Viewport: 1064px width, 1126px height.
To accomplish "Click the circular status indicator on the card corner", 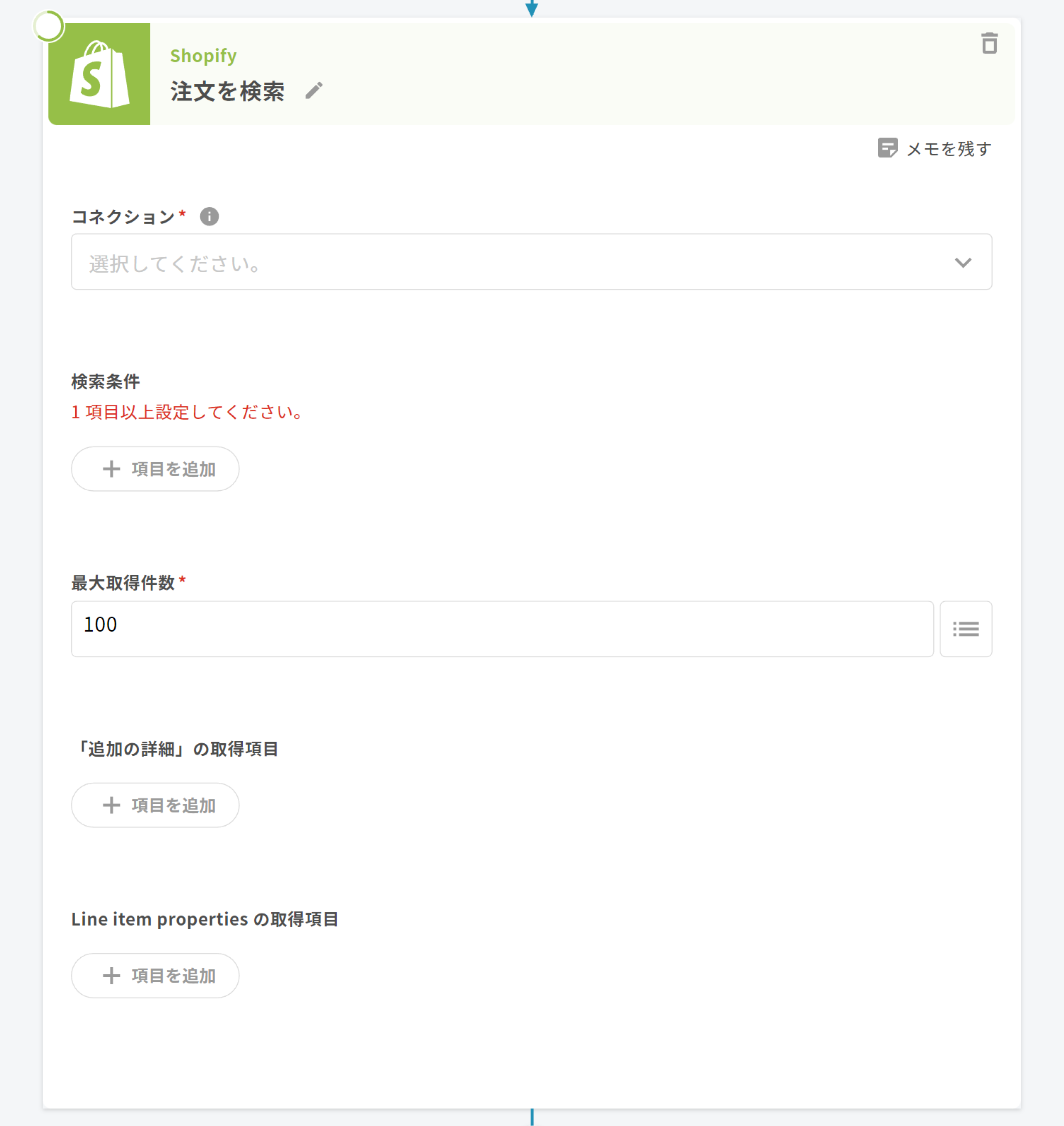I will coord(48,26).
